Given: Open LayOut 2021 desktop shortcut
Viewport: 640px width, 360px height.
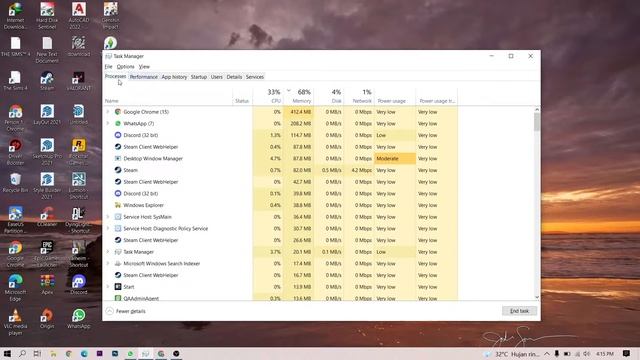Looking at the screenshot, I should (x=47, y=115).
